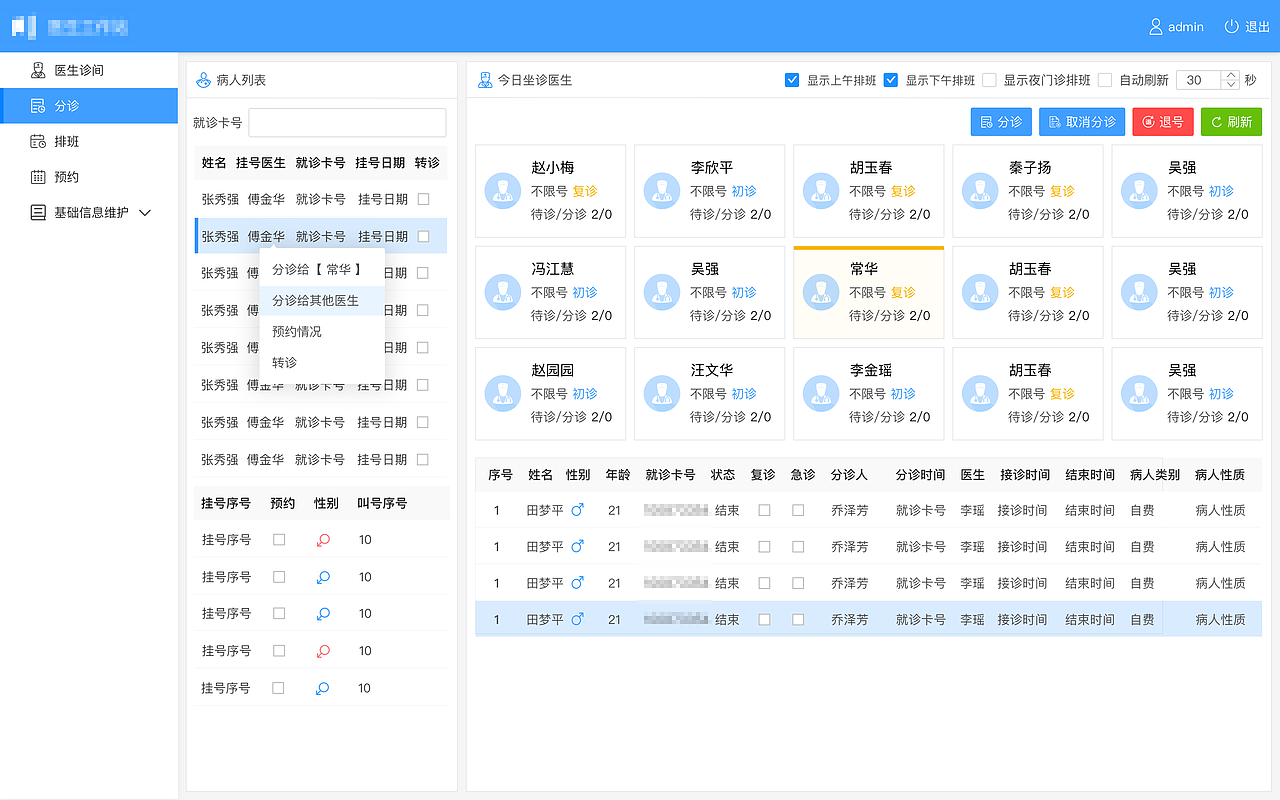Image resolution: width=1280 pixels, height=800 pixels.
Task: Click 叫号序号 column header
Action: [382, 503]
